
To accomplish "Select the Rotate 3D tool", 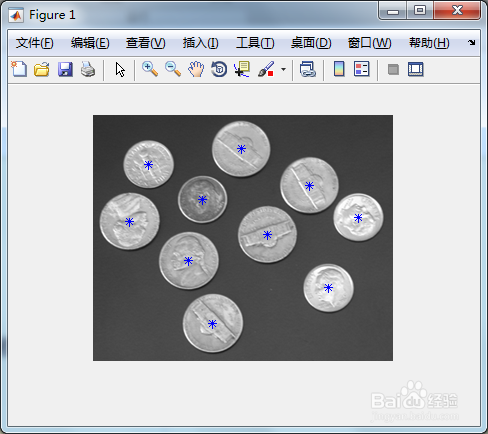I will click(x=219, y=69).
